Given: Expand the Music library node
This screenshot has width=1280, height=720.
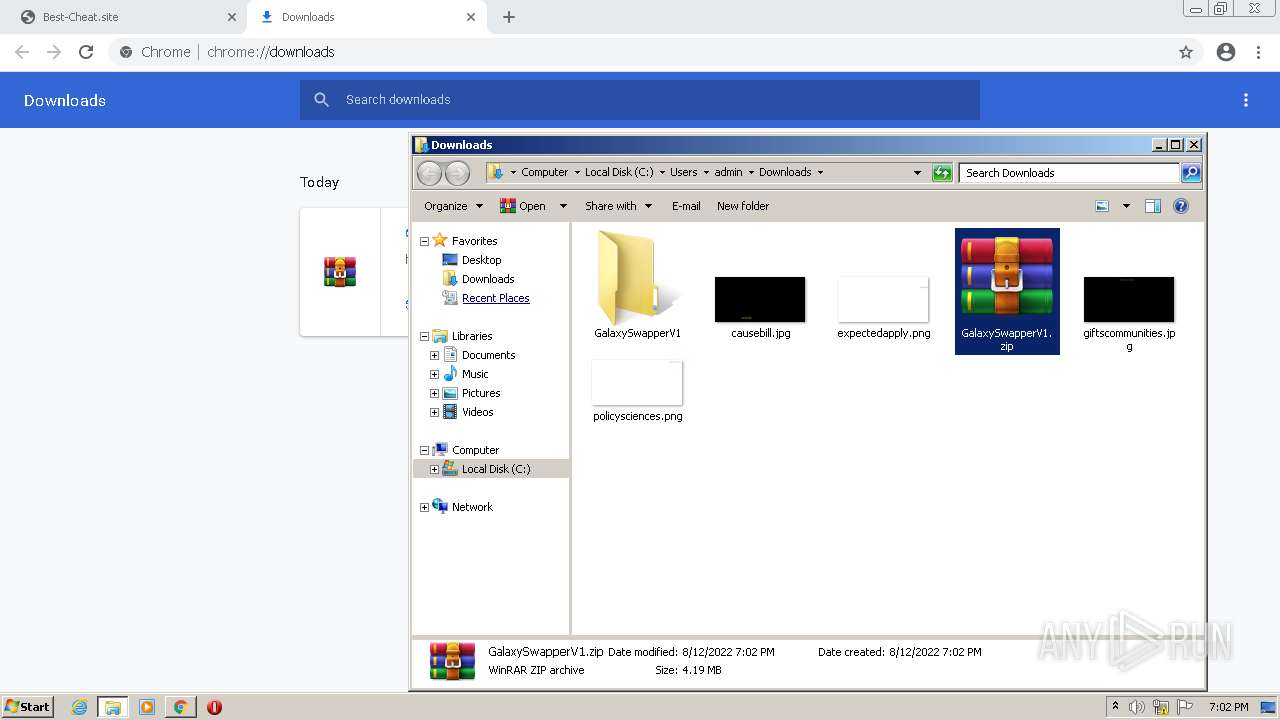Looking at the screenshot, I should (434, 374).
